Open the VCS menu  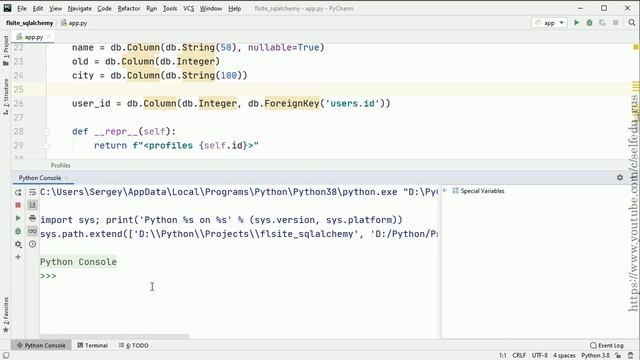(189, 8)
